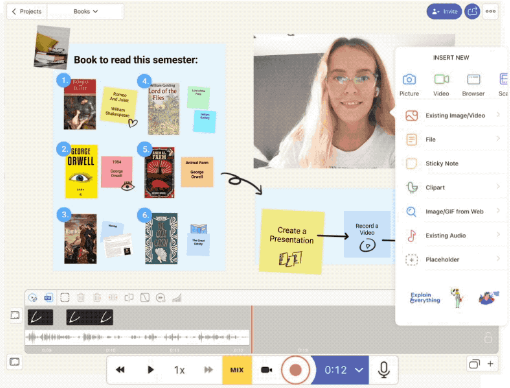Toggle the MIX recording mode
Viewport: 510px width, 388px height.
point(237,370)
